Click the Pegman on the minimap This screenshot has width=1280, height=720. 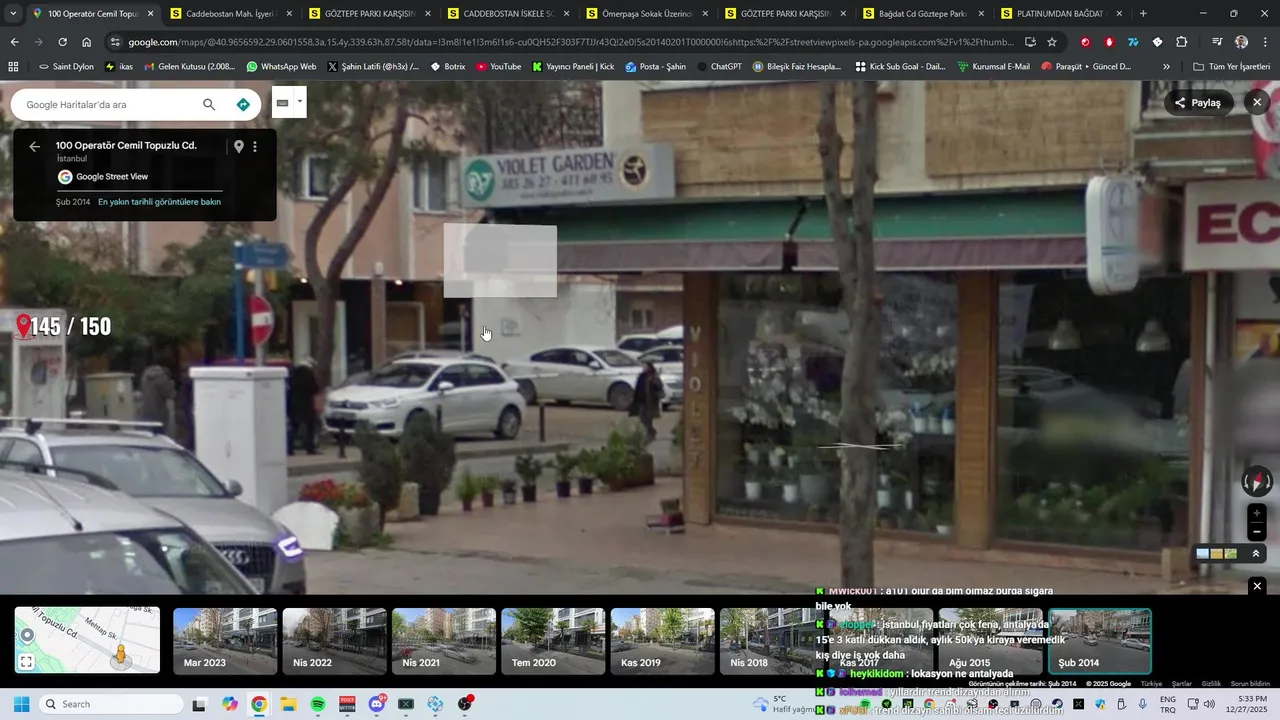tap(121, 655)
